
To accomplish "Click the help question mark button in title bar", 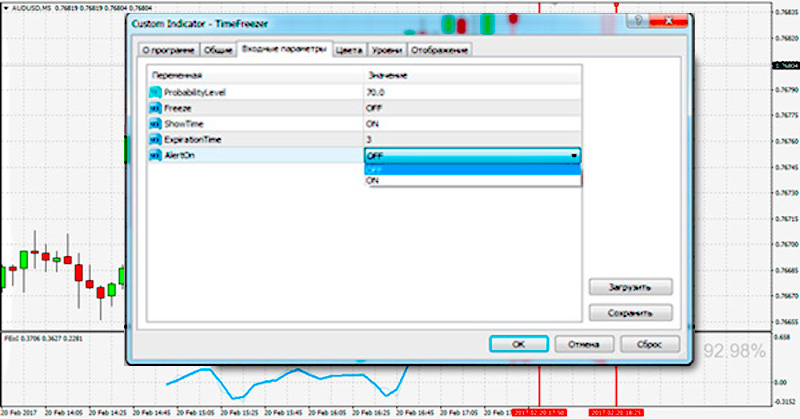I will [638, 21].
